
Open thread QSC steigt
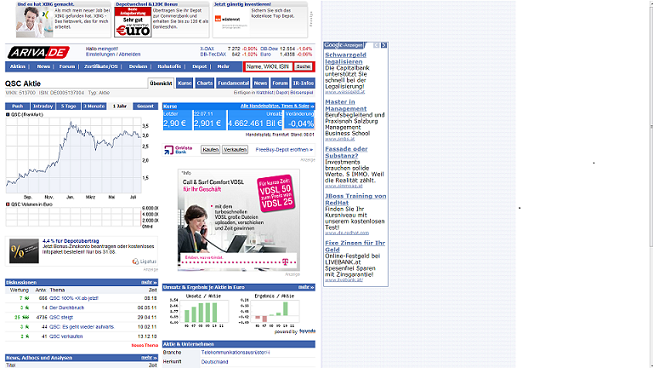click(61, 318)
